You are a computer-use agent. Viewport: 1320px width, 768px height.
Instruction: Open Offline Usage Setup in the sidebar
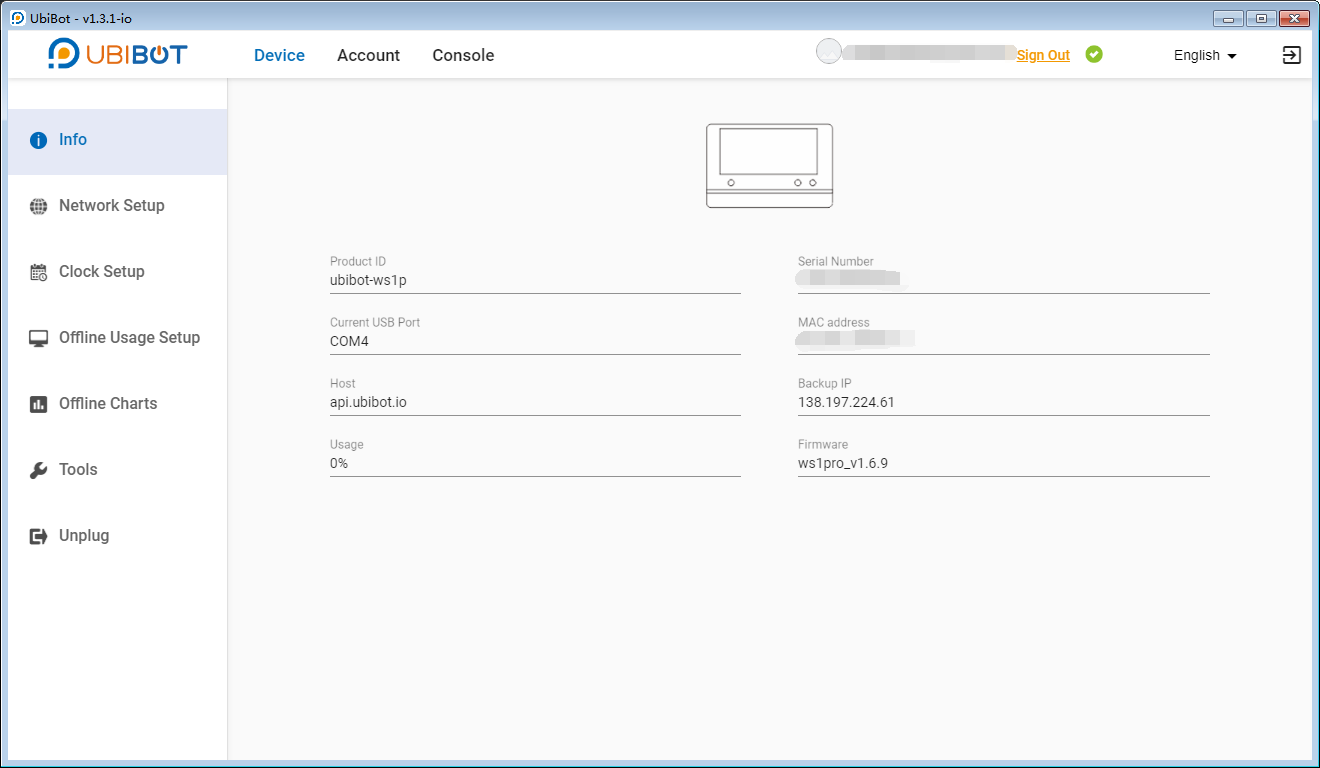(118, 338)
